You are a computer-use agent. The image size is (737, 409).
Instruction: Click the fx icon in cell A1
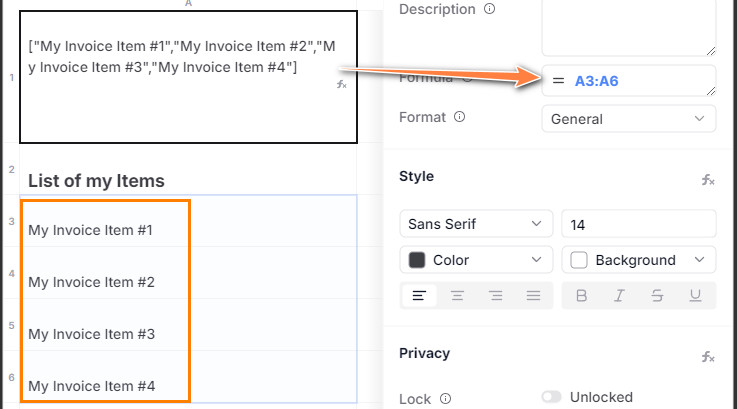(x=342, y=85)
